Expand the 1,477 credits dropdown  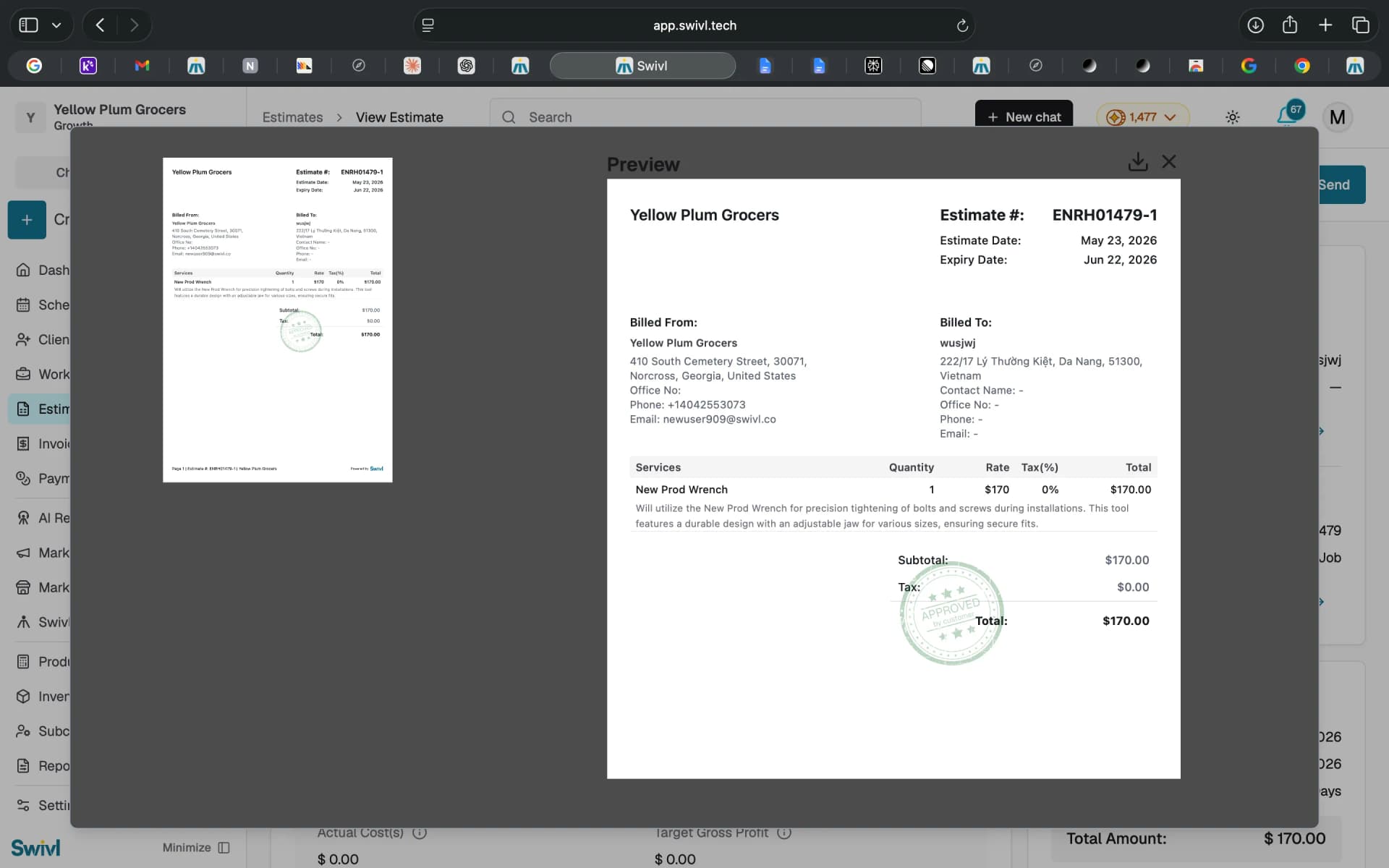[x=1143, y=117]
